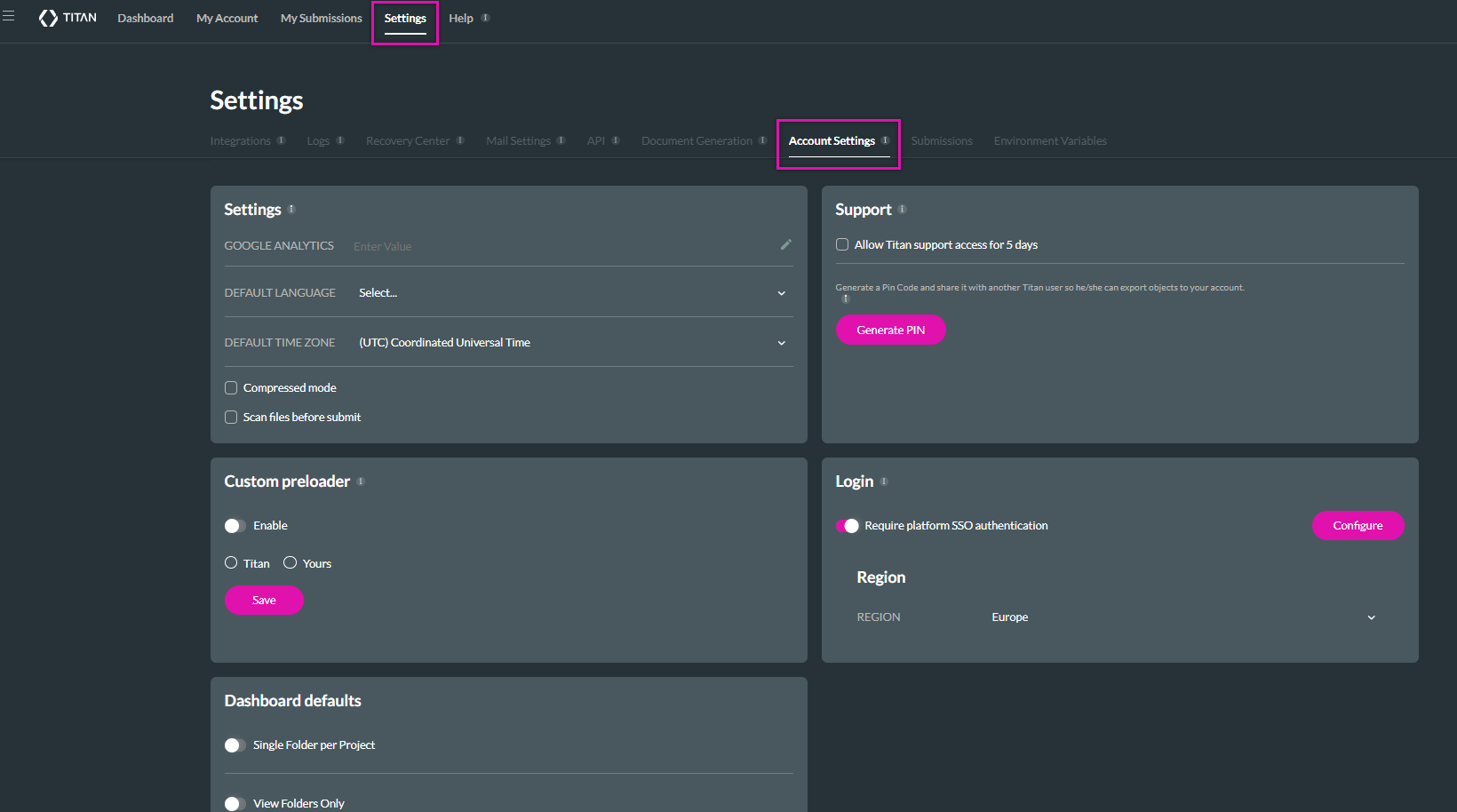Click info icon next to Login heading
This screenshot has height=812, width=1457.
click(883, 481)
